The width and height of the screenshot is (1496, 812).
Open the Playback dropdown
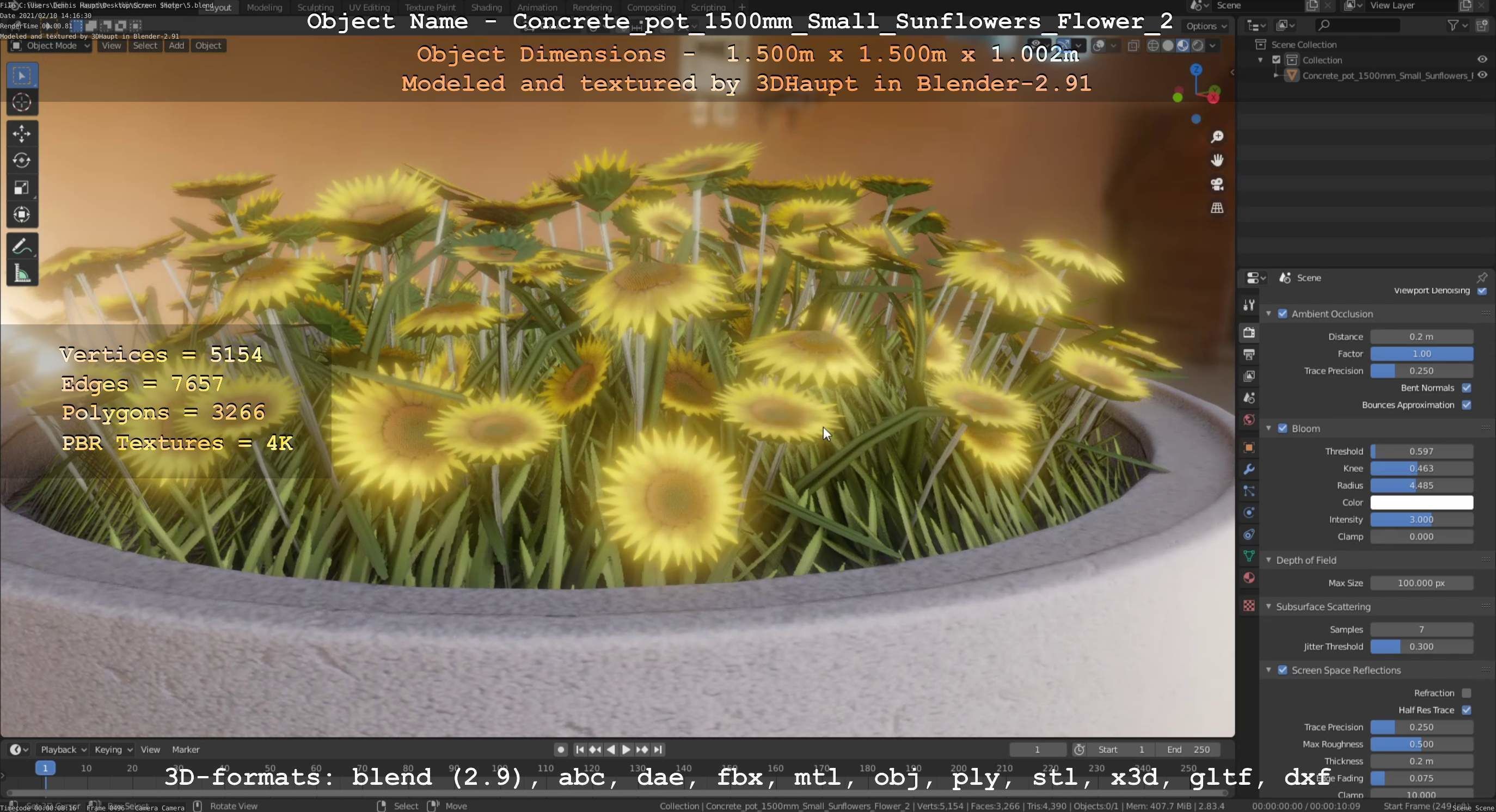coord(62,750)
